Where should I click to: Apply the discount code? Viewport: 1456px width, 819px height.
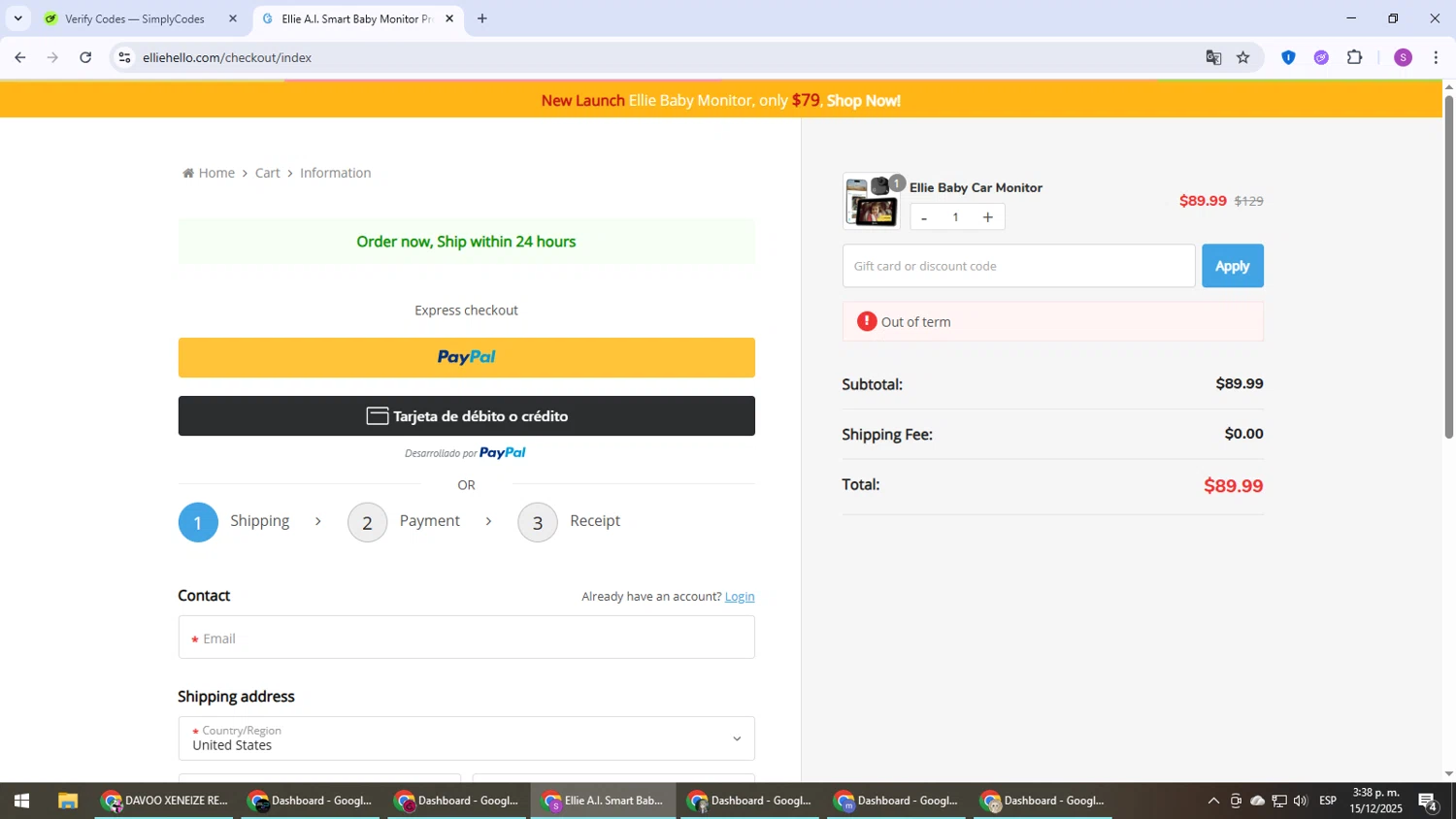pyautogui.click(x=1233, y=266)
